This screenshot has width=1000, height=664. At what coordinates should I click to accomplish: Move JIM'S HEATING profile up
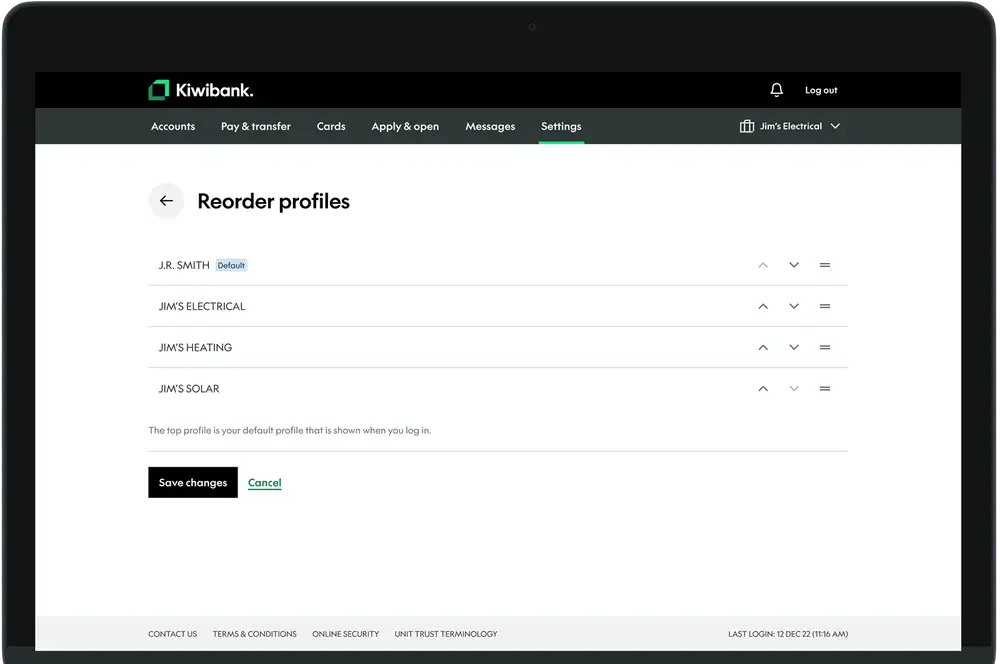pos(763,348)
